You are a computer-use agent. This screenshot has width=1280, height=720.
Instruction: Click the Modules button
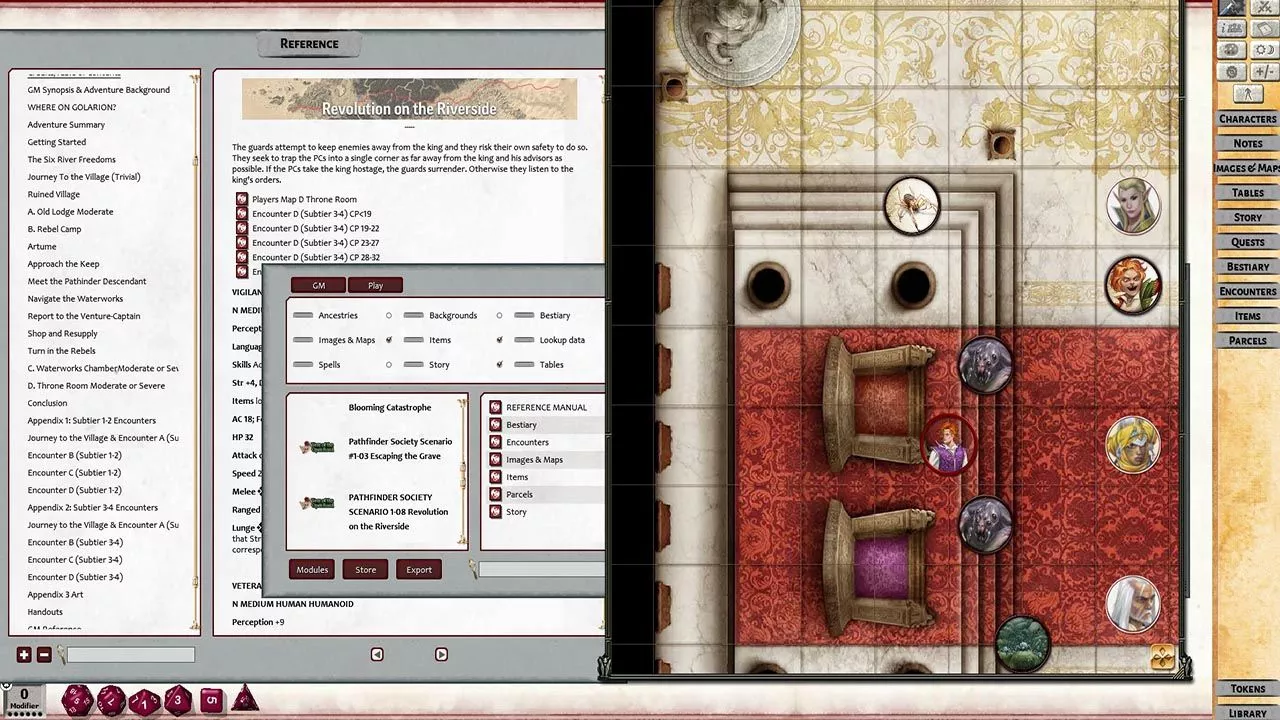[x=312, y=570]
